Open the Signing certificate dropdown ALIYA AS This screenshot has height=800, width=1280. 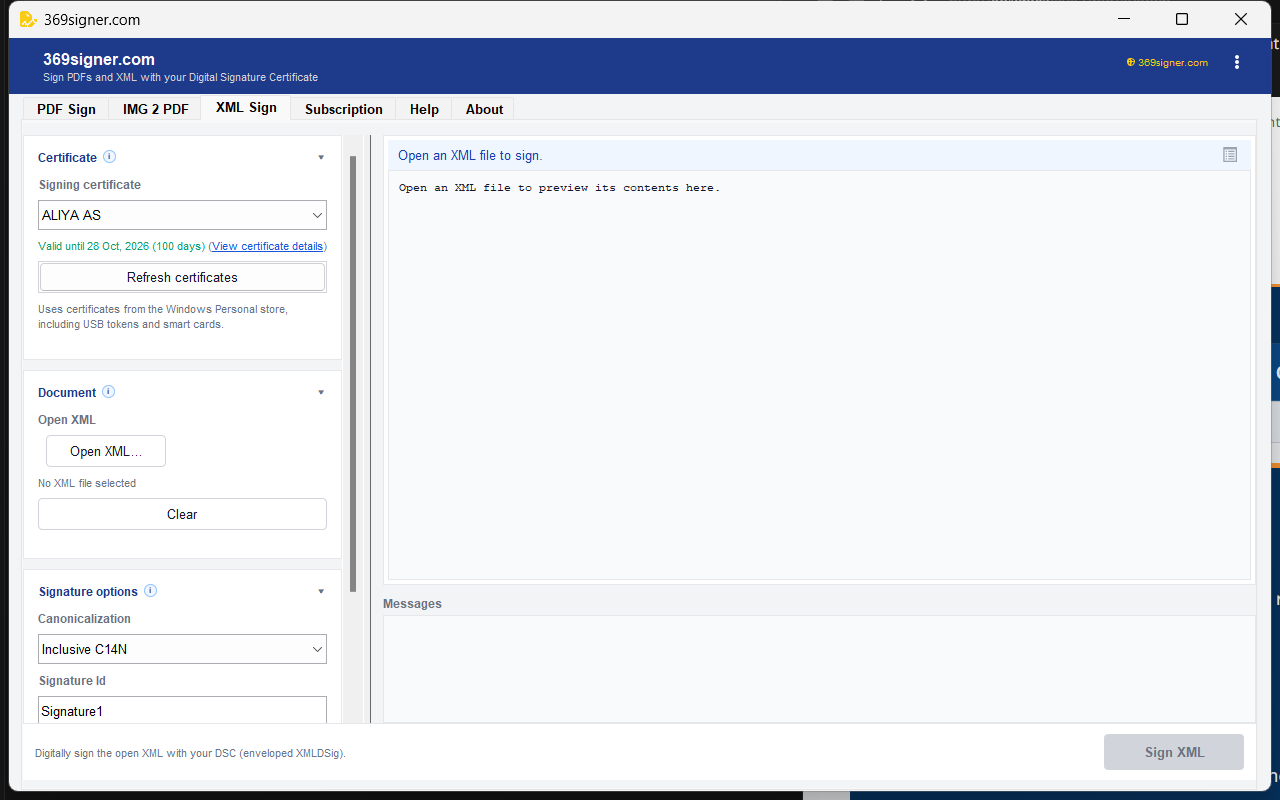coord(182,215)
